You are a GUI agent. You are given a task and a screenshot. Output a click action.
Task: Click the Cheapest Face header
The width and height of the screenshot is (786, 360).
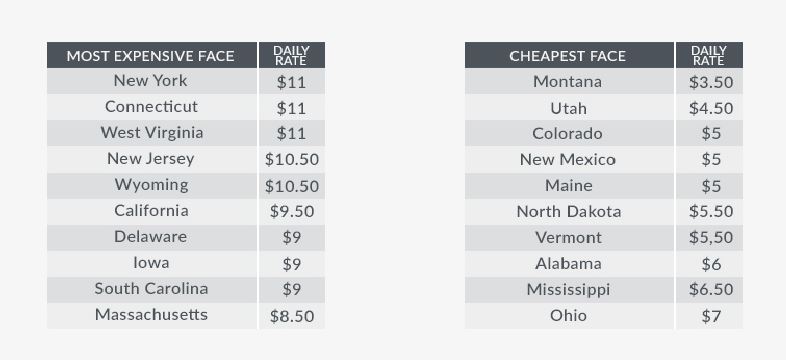569,55
